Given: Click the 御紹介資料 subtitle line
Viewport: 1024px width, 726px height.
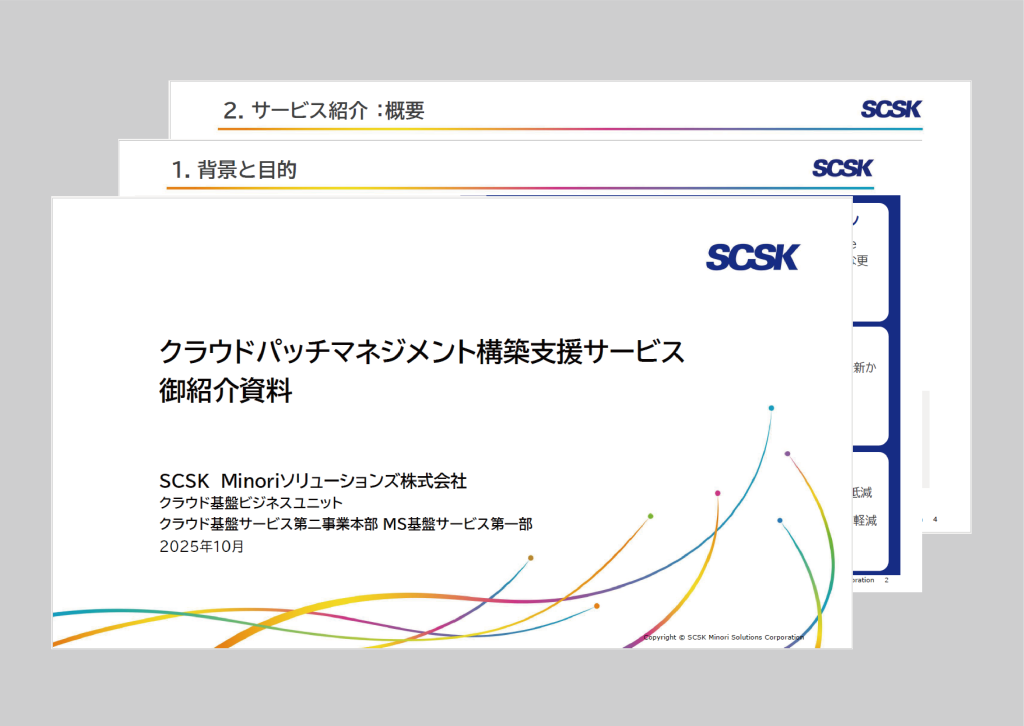Looking at the screenshot, I should pos(225,390).
